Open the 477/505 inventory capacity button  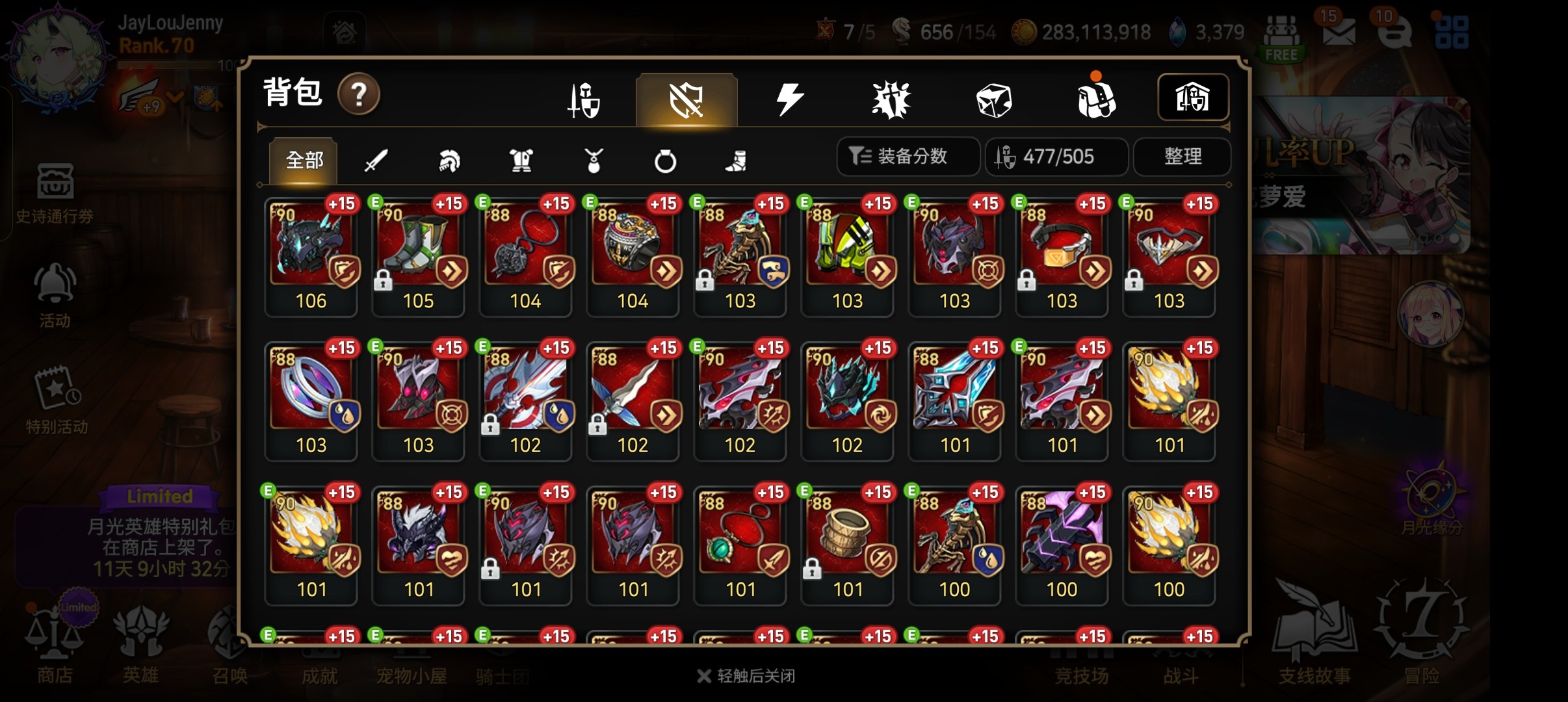click(x=1057, y=157)
